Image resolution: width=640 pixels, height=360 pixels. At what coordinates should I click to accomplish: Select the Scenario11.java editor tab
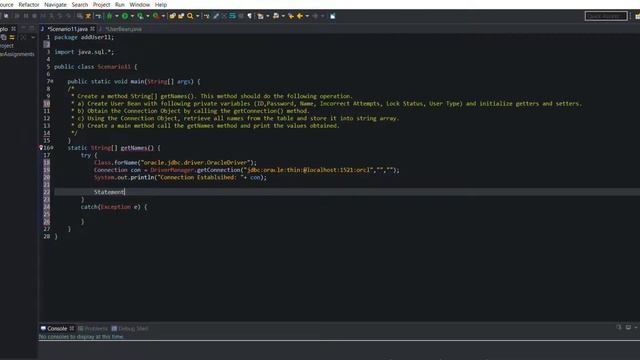click(67, 29)
